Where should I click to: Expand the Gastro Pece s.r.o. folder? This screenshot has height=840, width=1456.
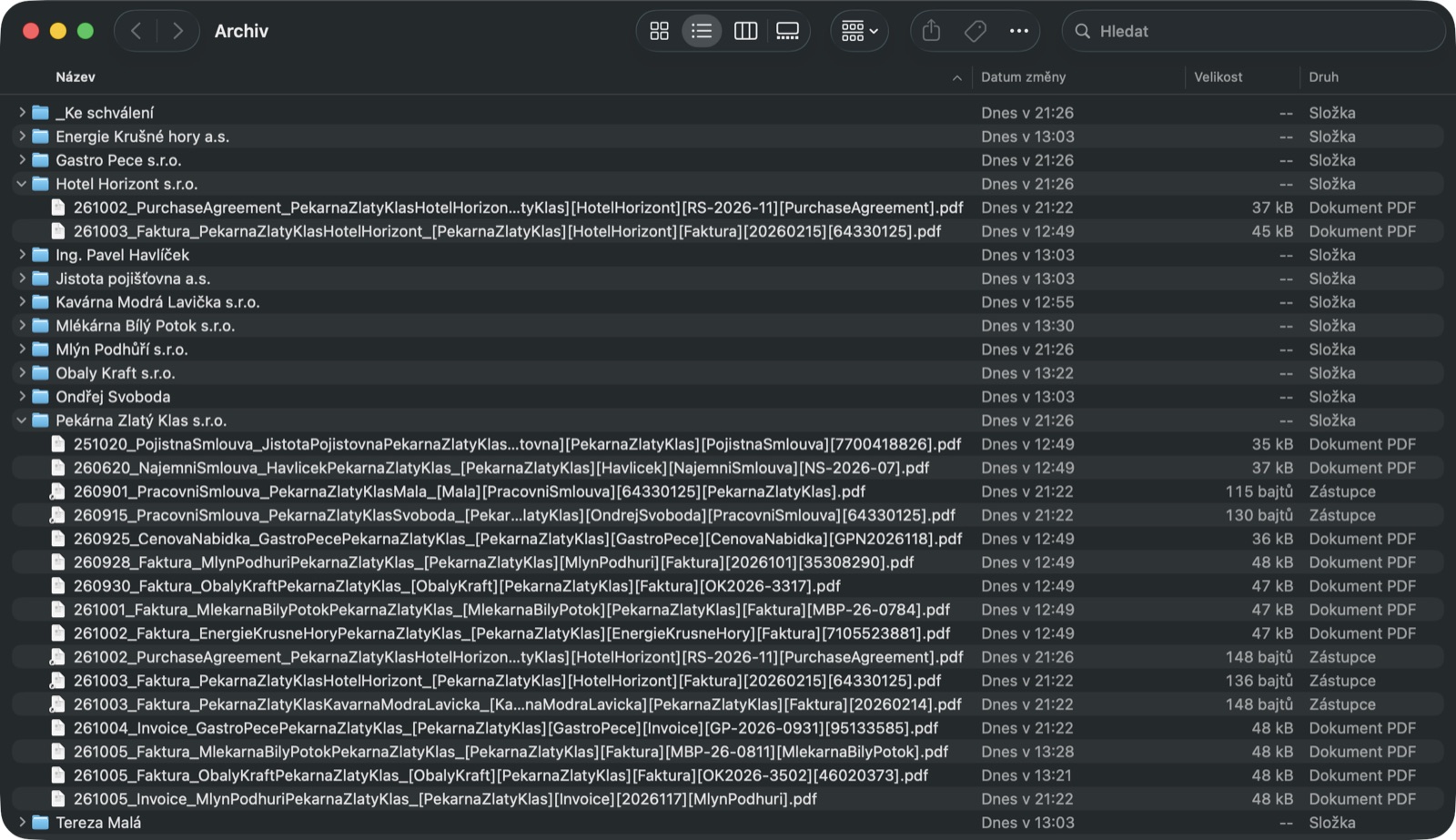[x=22, y=159]
